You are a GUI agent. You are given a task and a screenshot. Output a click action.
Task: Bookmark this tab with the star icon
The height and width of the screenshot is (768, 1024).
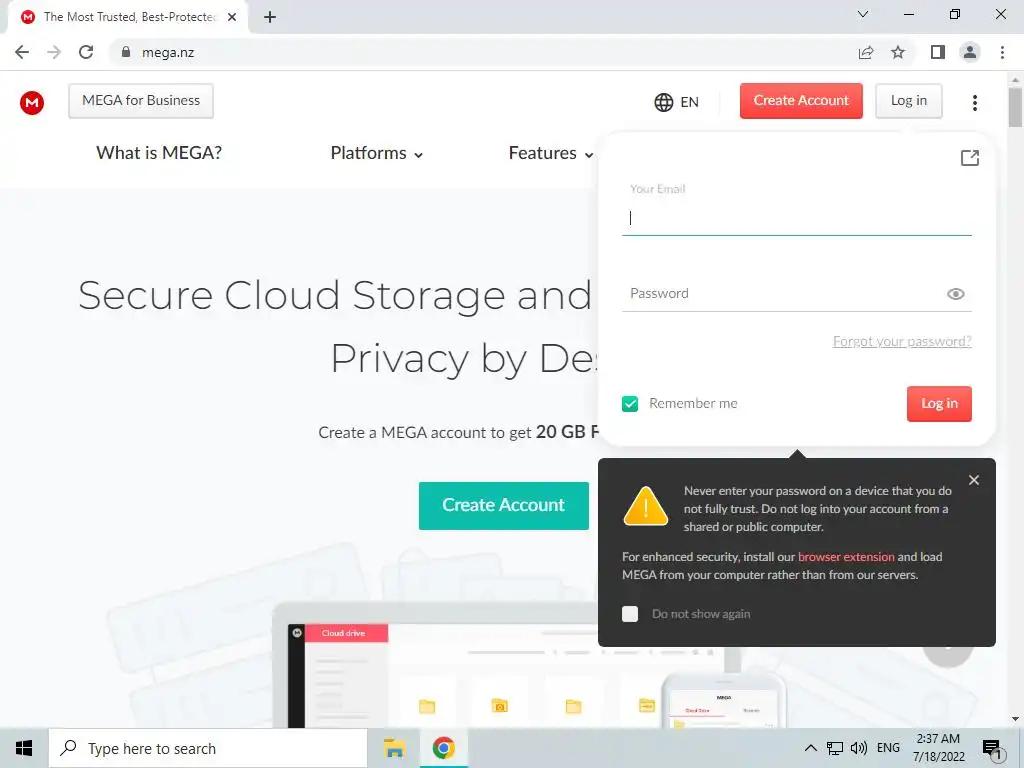898,52
